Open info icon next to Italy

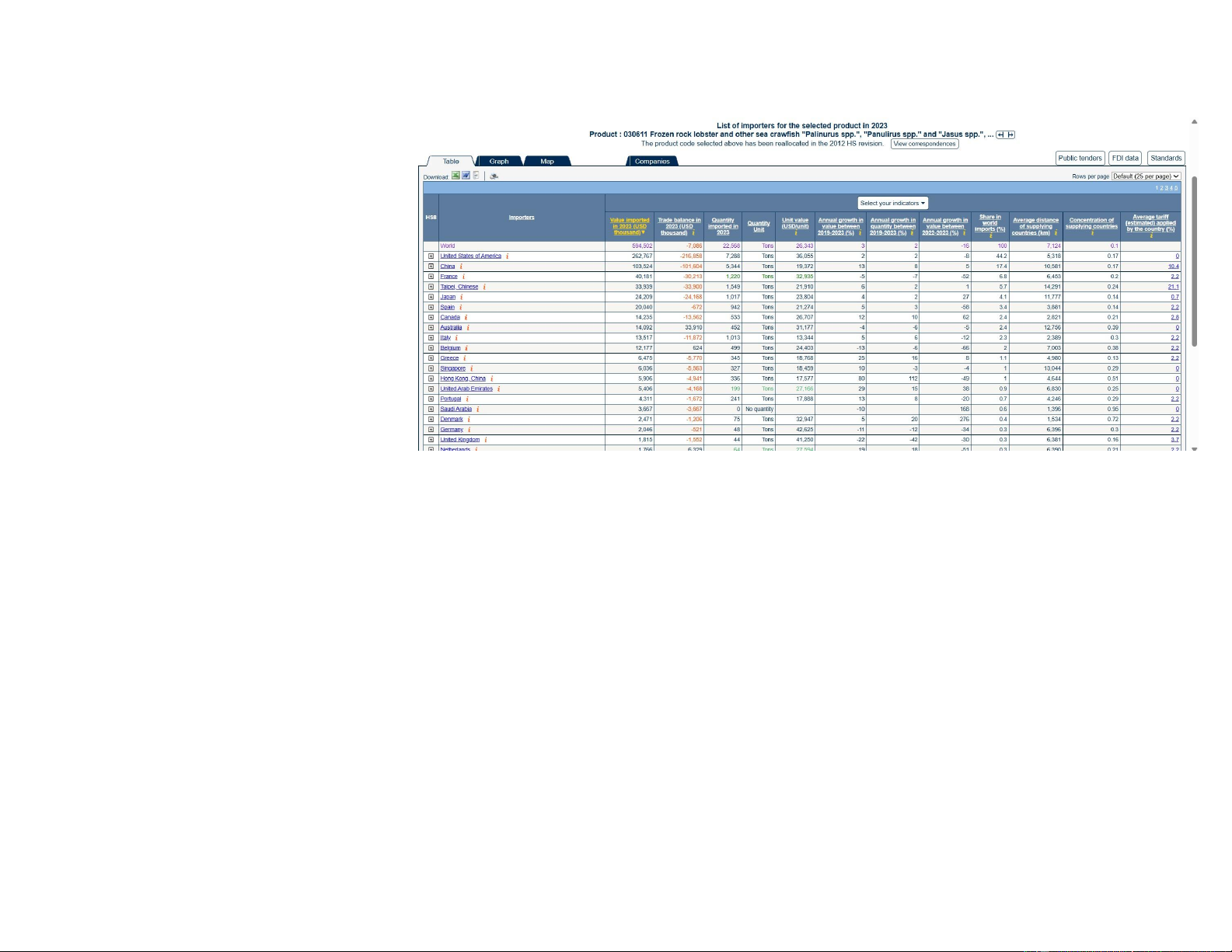456,338
